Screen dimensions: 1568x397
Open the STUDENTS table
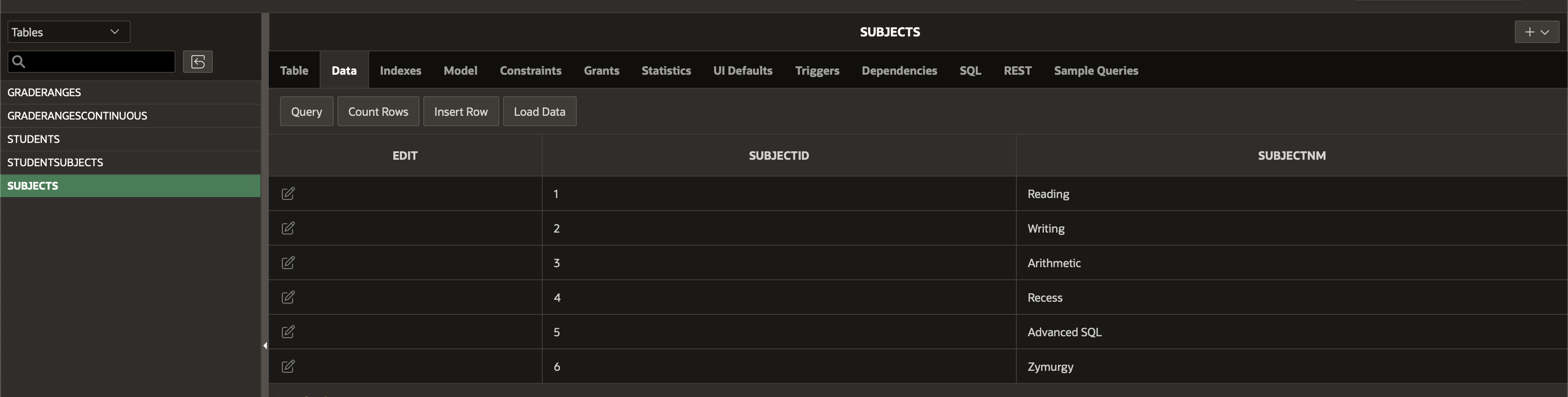point(130,140)
